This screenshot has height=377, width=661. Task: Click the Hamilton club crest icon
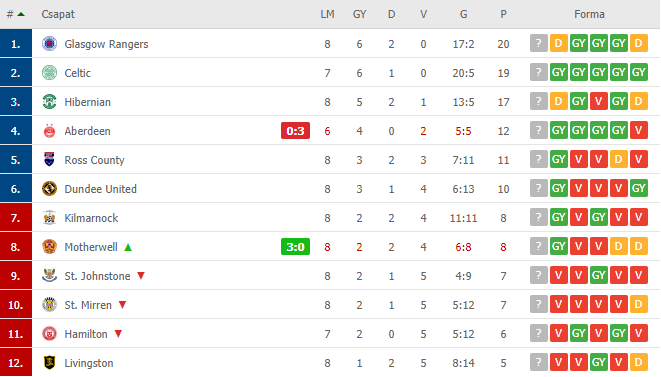pyautogui.click(x=49, y=334)
